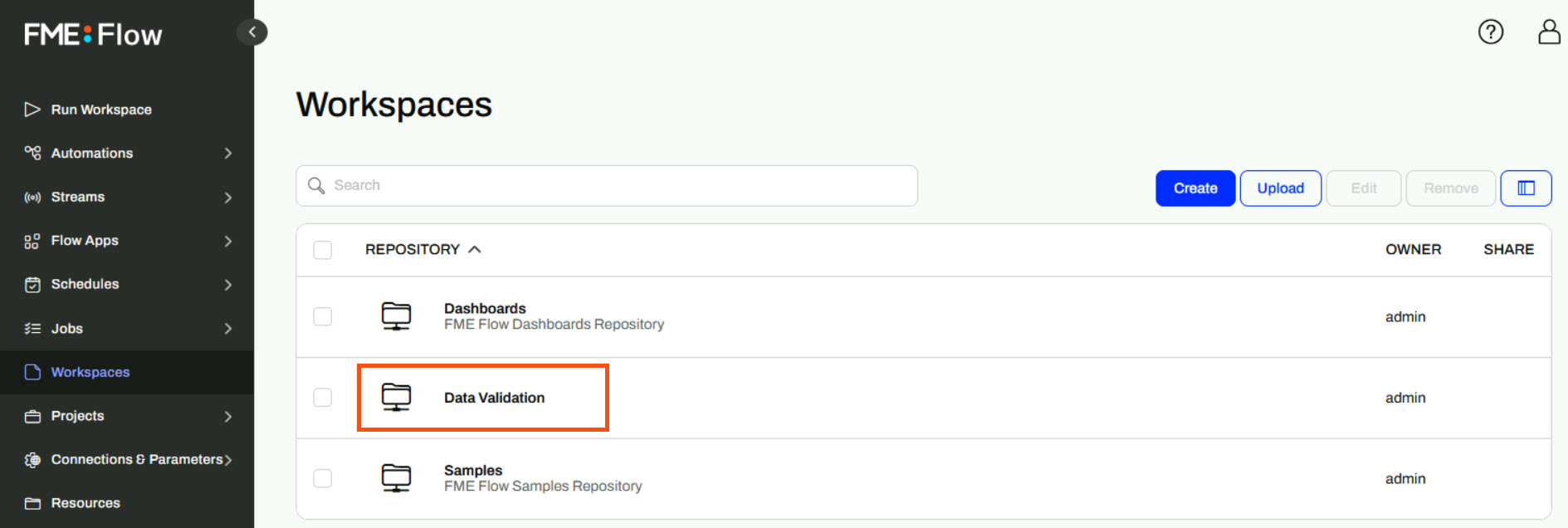Click the Samples repository monitor icon
This screenshot has width=1568, height=528.
(x=396, y=478)
